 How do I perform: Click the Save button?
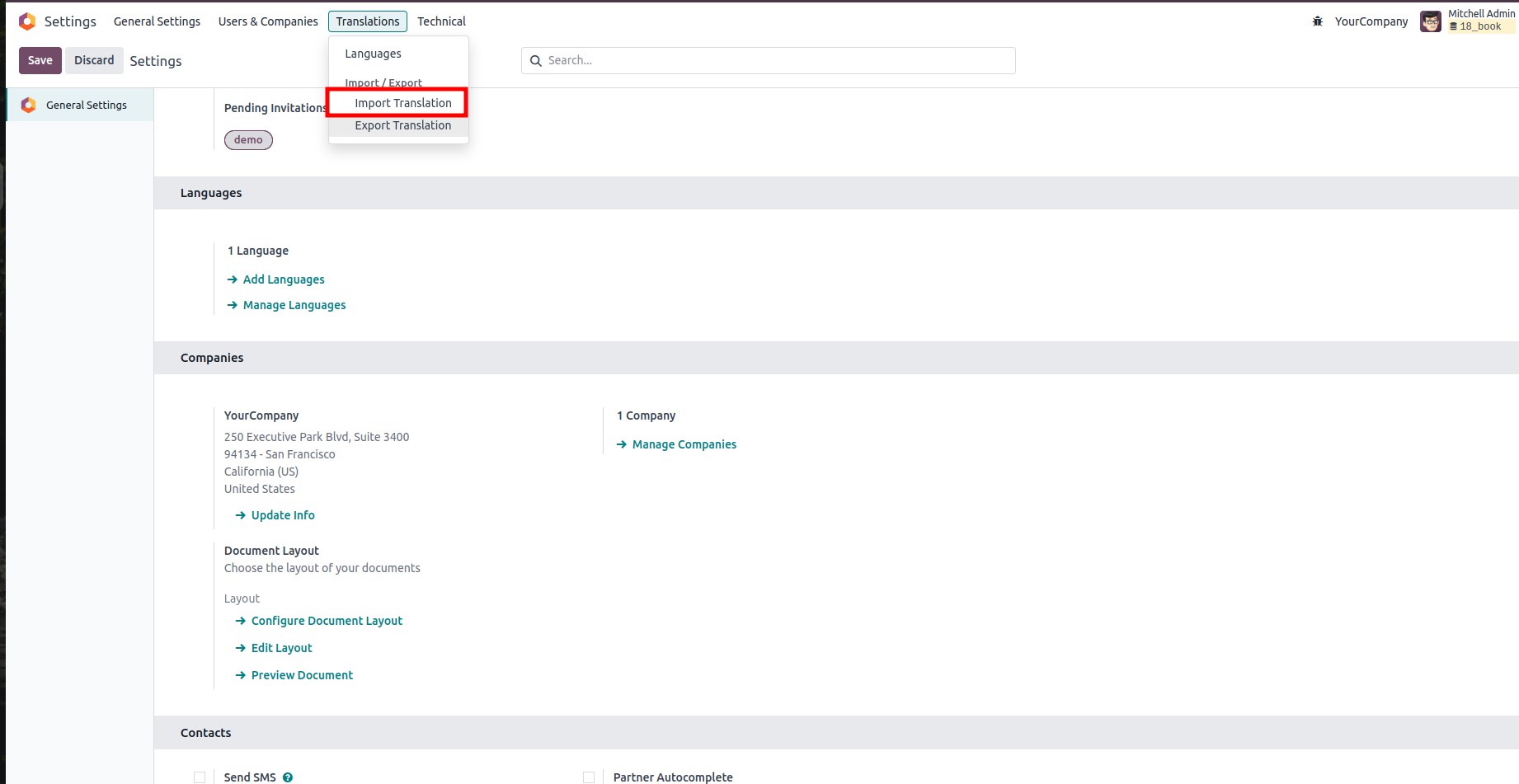(40, 61)
